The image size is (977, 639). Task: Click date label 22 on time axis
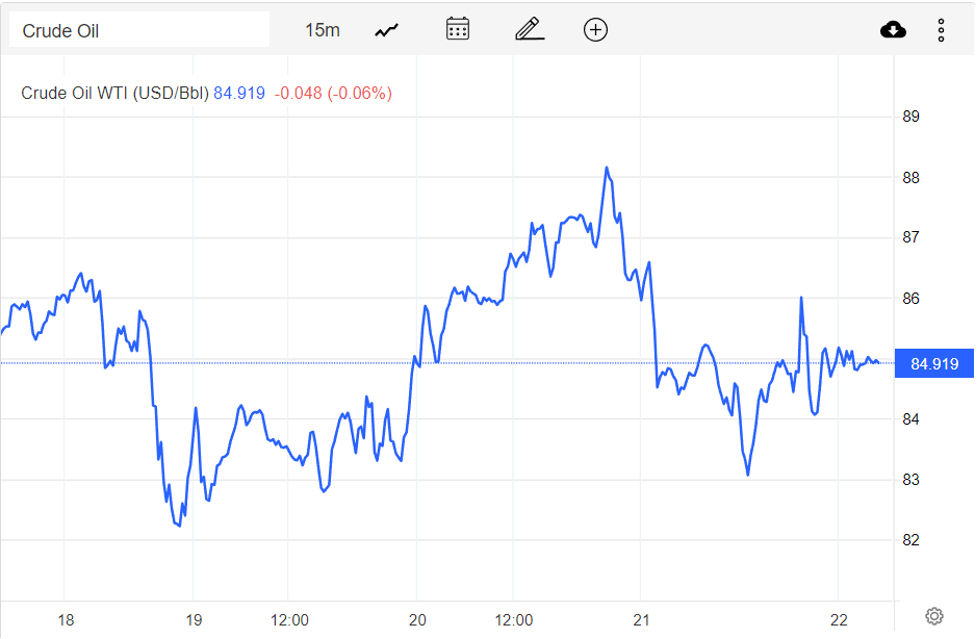(838, 620)
